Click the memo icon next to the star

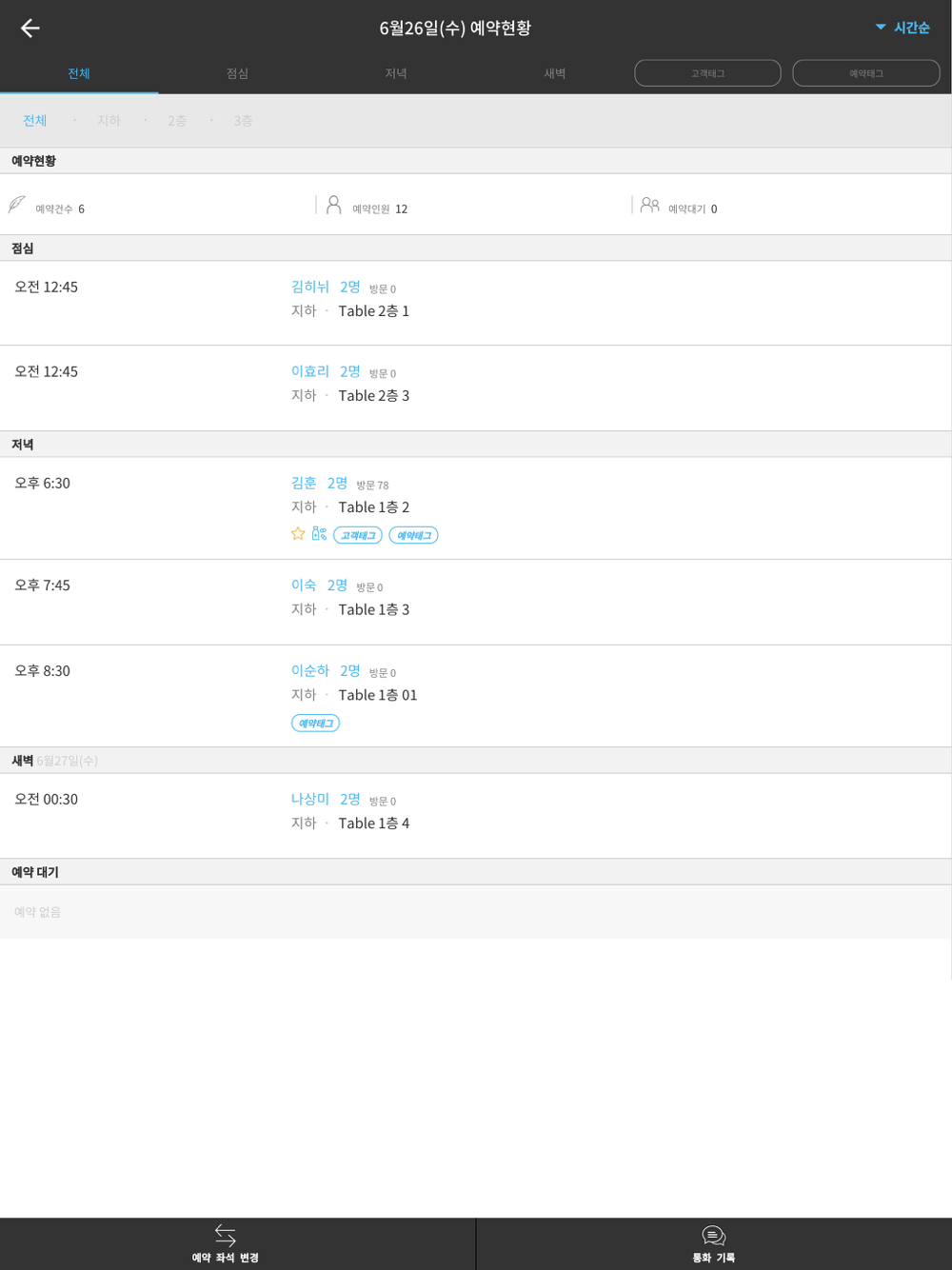pyautogui.click(x=319, y=534)
